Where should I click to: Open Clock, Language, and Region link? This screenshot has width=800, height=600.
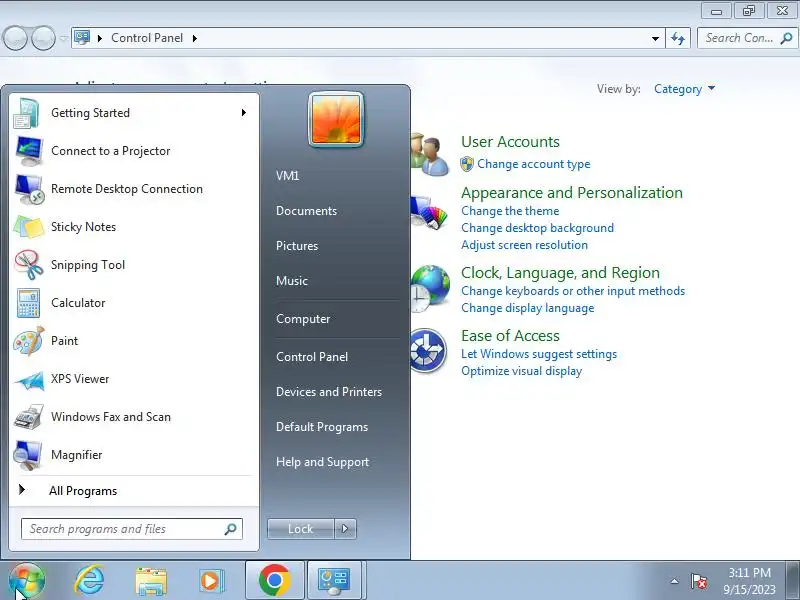560,273
